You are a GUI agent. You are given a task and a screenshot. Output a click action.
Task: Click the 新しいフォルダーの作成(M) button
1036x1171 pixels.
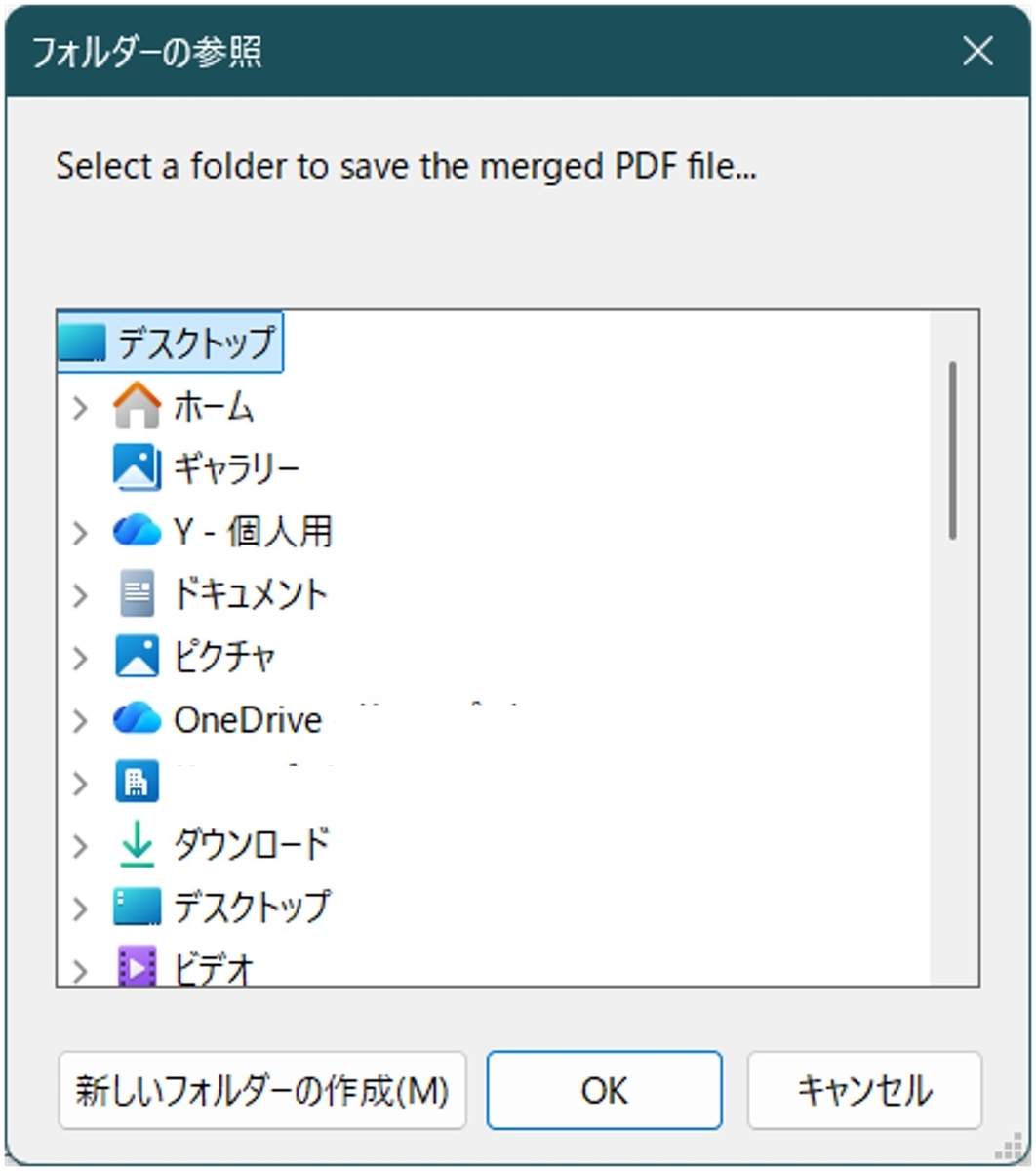[262, 1090]
